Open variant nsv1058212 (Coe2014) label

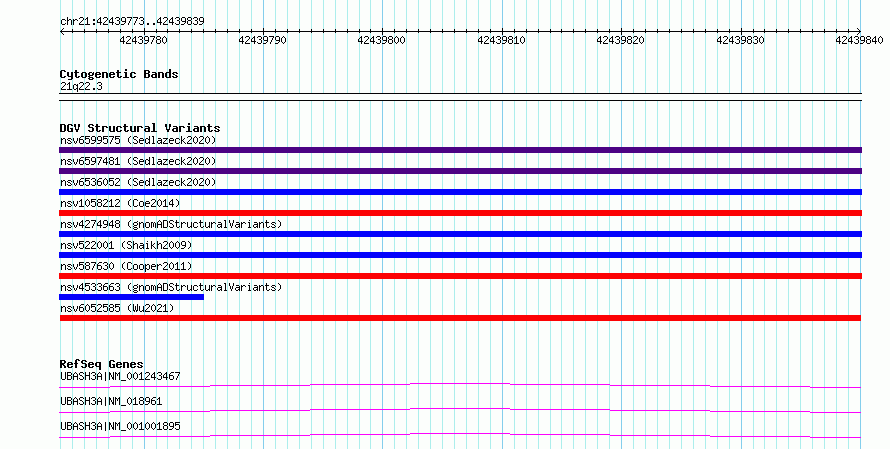tap(120, 203)
